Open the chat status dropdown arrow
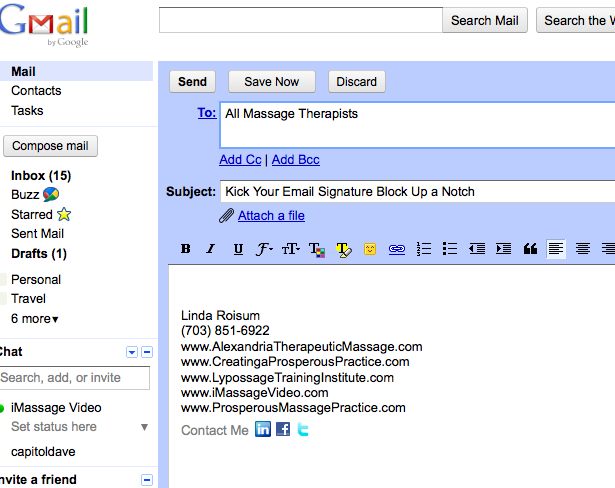Screen dimensions: 615x488 (144, 427)
